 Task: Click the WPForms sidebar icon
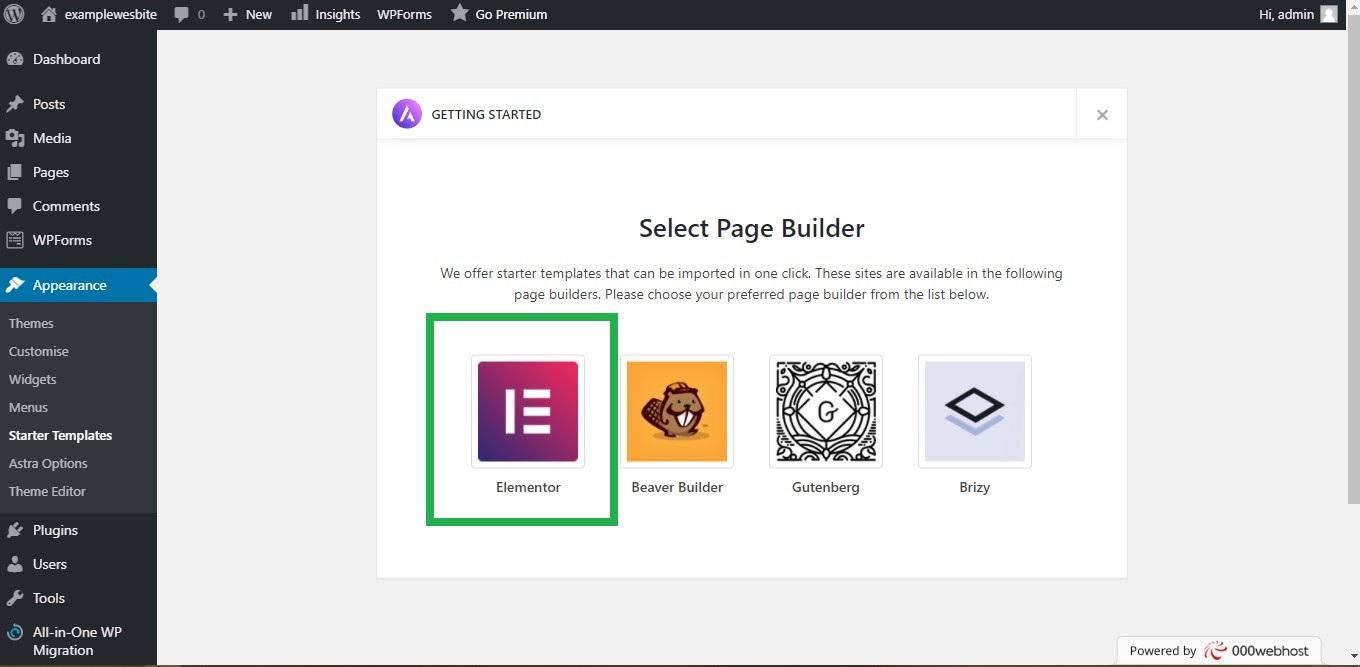tap(15, 240)
